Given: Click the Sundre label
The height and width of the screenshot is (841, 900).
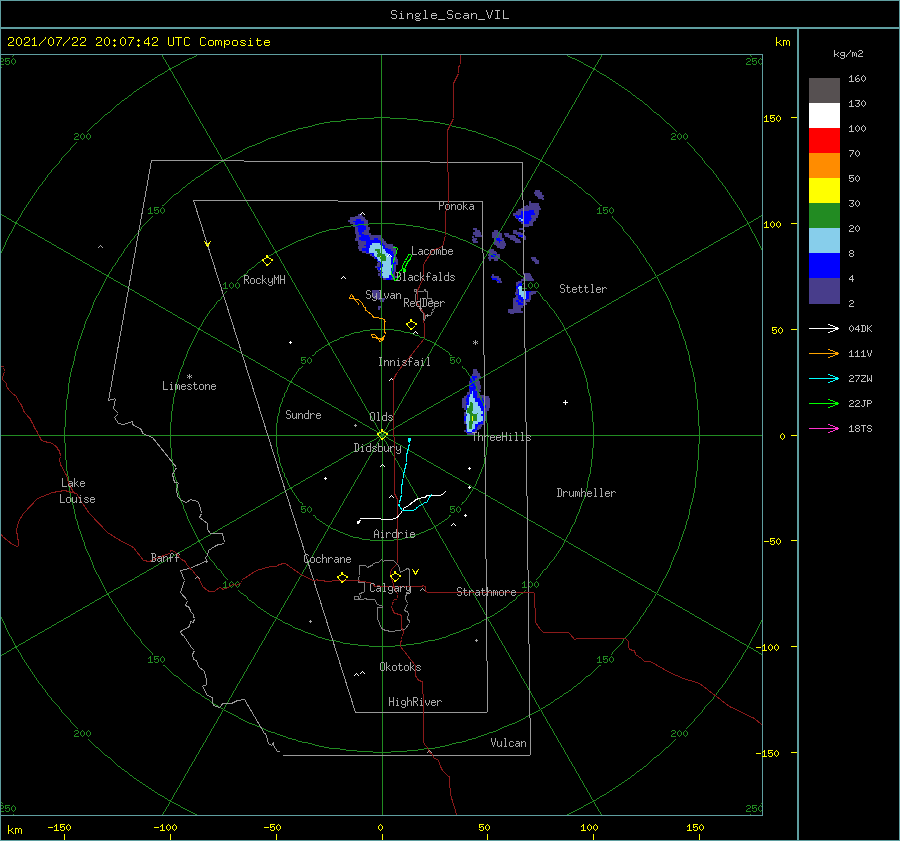Looking at the screenshot, I should [x=303, y=415].
